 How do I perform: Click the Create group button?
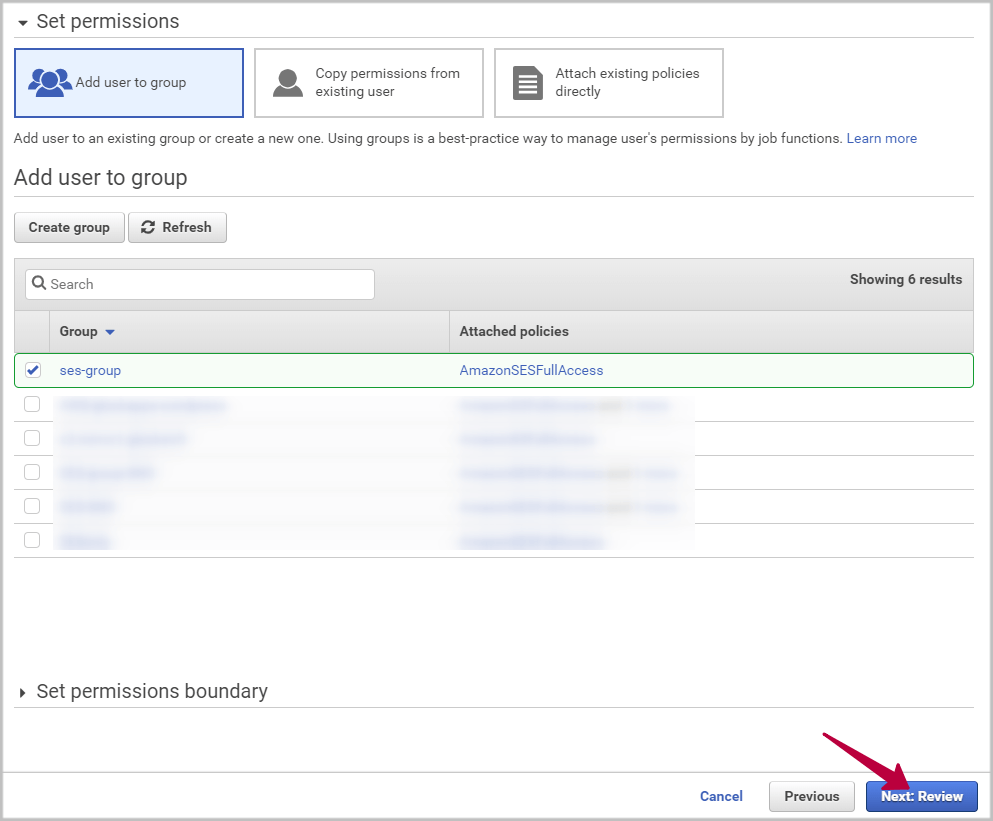point(69,227)
